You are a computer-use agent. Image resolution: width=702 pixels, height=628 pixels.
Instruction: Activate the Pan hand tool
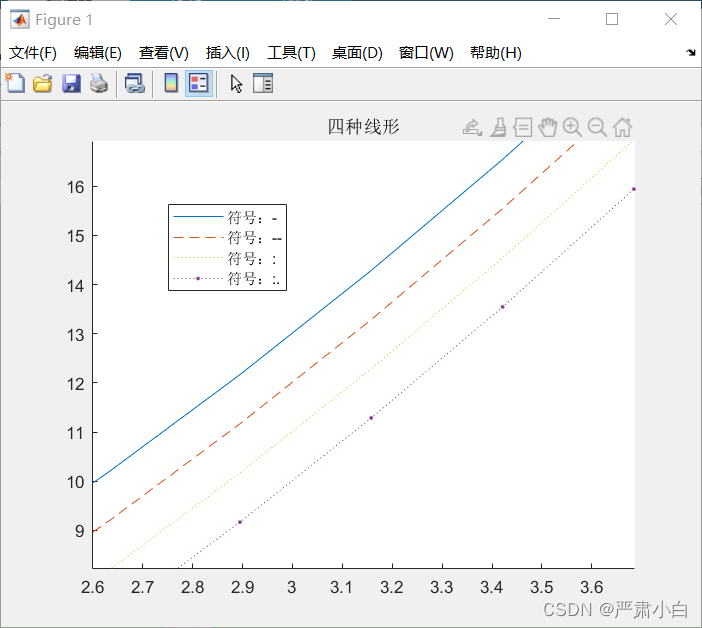[547, 128]
